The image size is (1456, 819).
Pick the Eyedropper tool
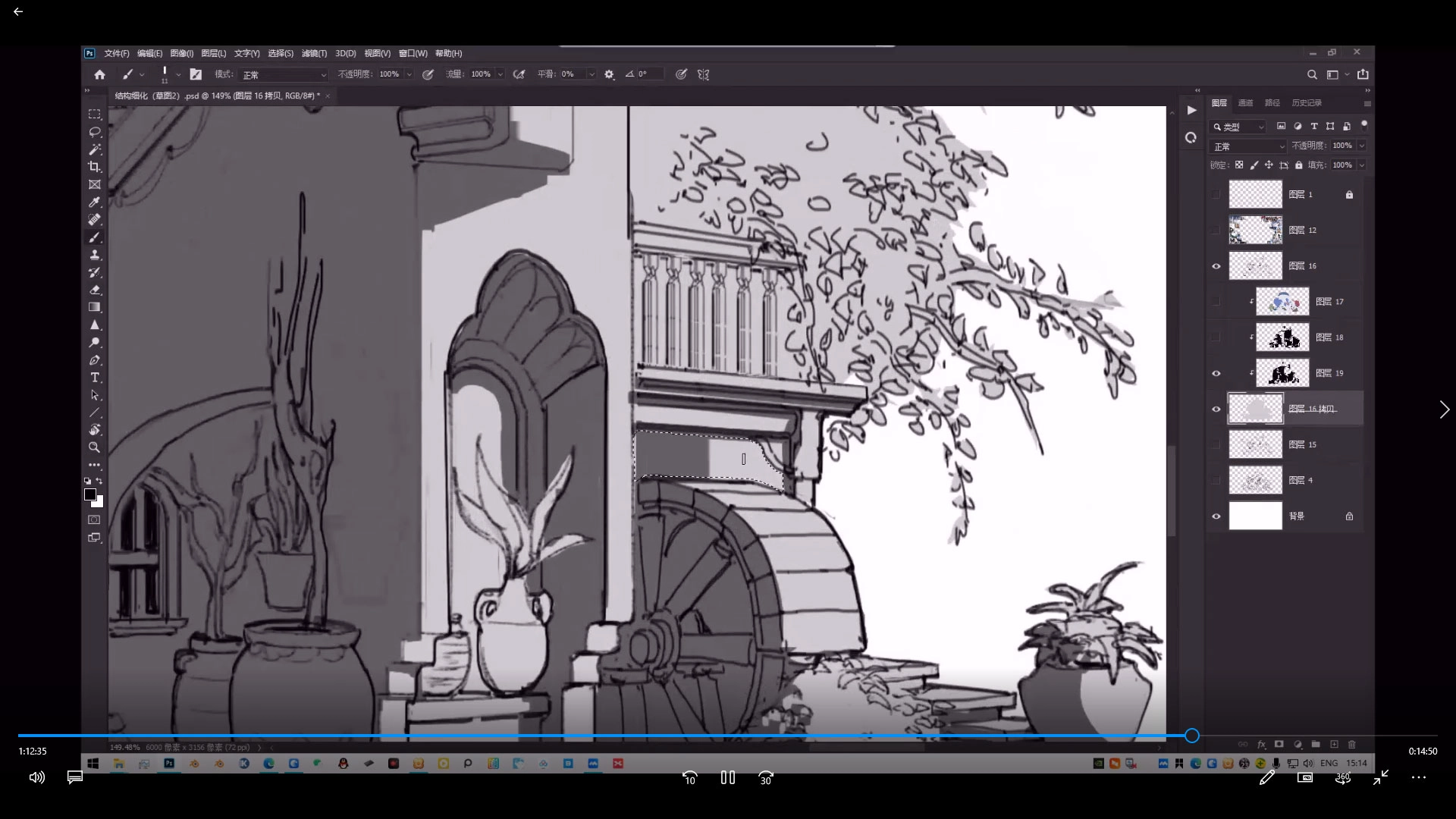coord(95,202)
